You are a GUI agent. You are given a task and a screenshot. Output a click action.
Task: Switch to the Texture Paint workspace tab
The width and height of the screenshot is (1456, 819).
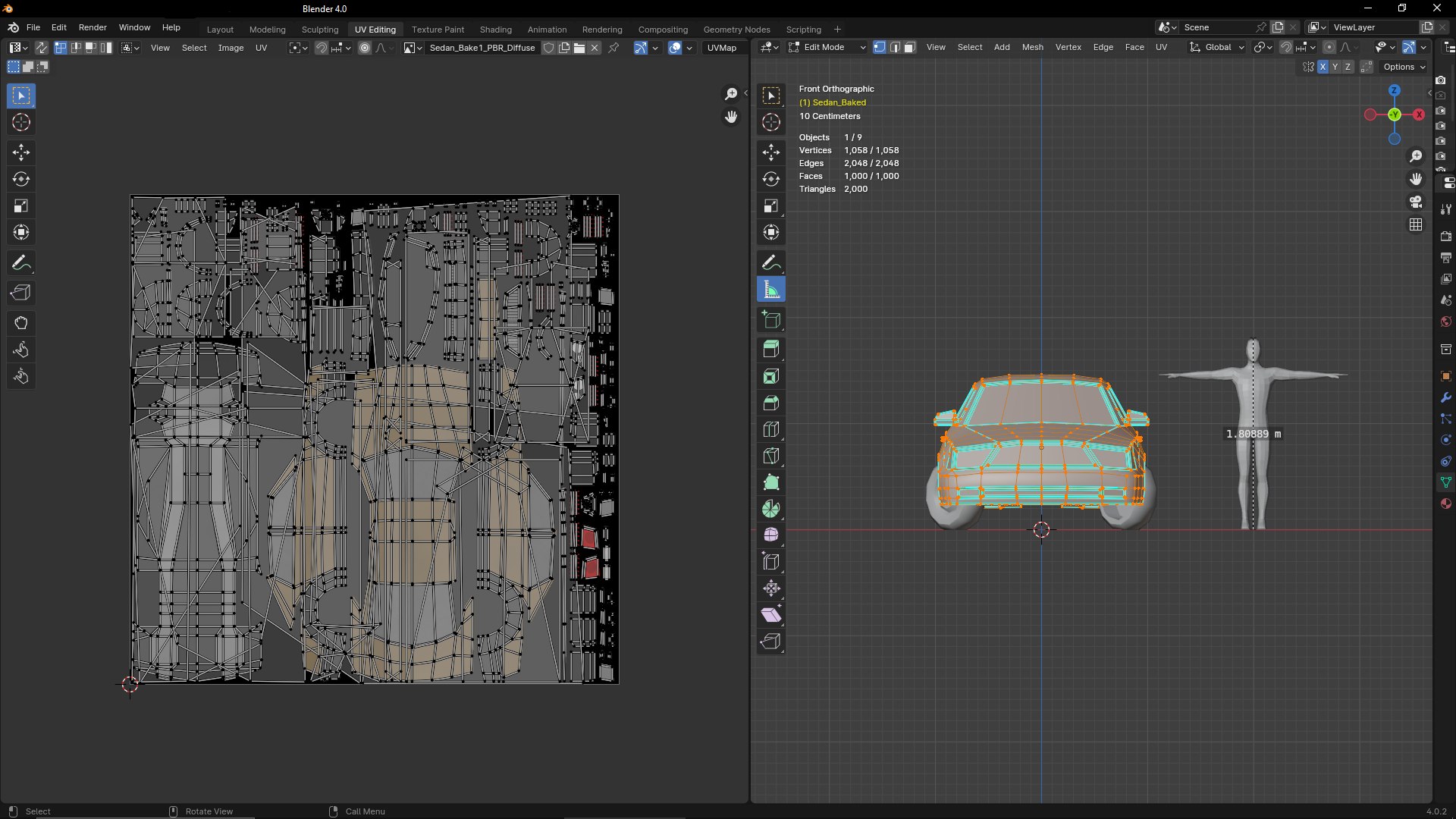click(x=438, y=30)
